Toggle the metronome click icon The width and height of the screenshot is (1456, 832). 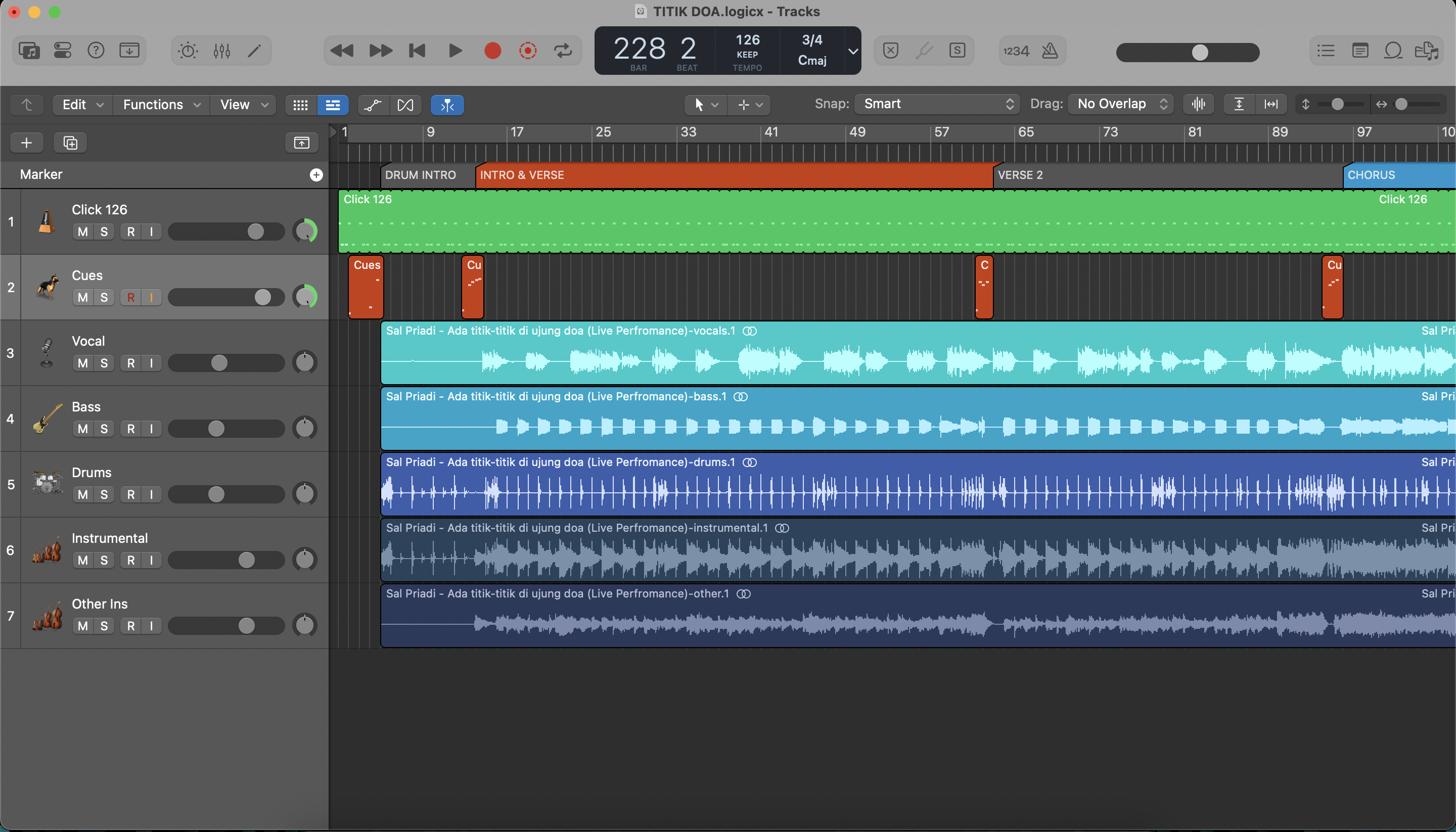pos(1050,51)
